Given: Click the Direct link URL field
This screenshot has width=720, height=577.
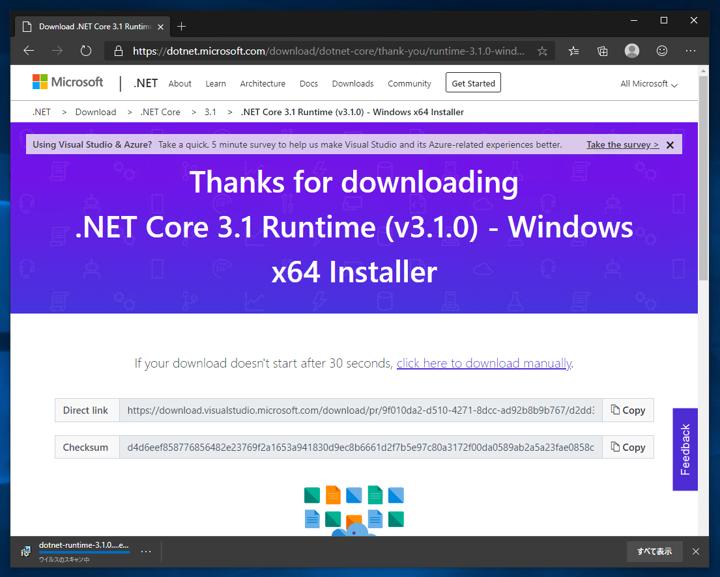Looking at the screenshot, I should (x=361, y=410).
